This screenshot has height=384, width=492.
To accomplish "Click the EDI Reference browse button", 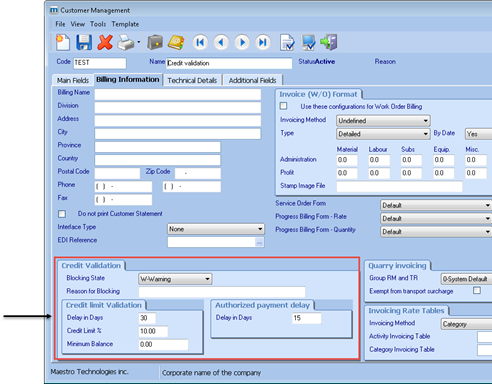I will [x=259, y=243].
